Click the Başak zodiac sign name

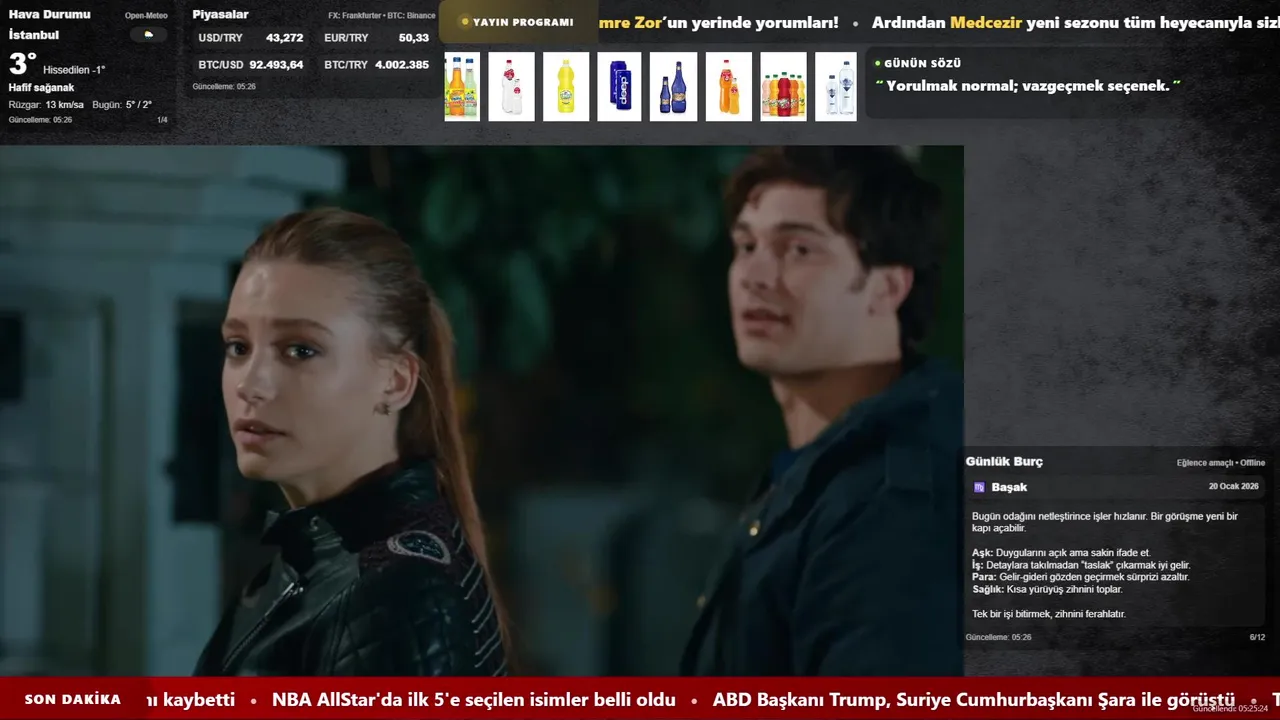click(1009, 487)
